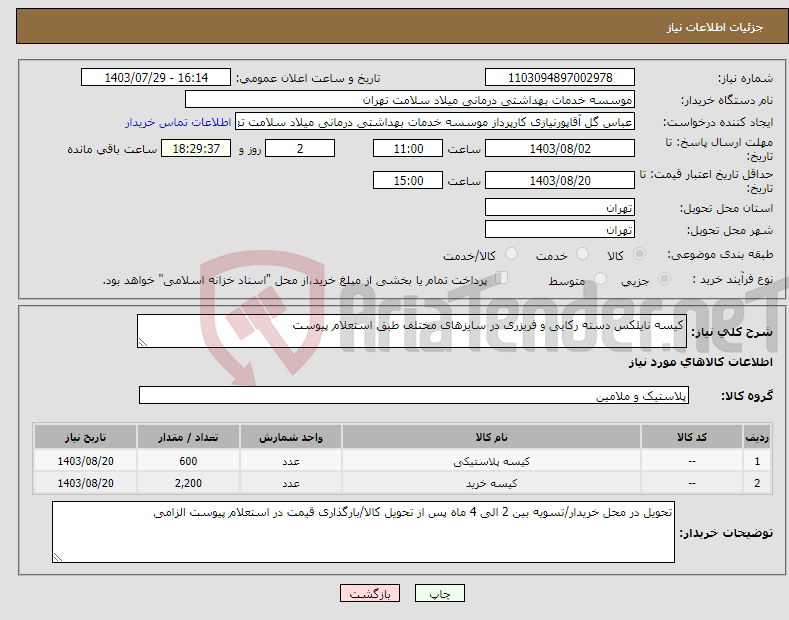Click the need number field 1103094897002978
The image size is (789, 620).
tap(560, 78)
